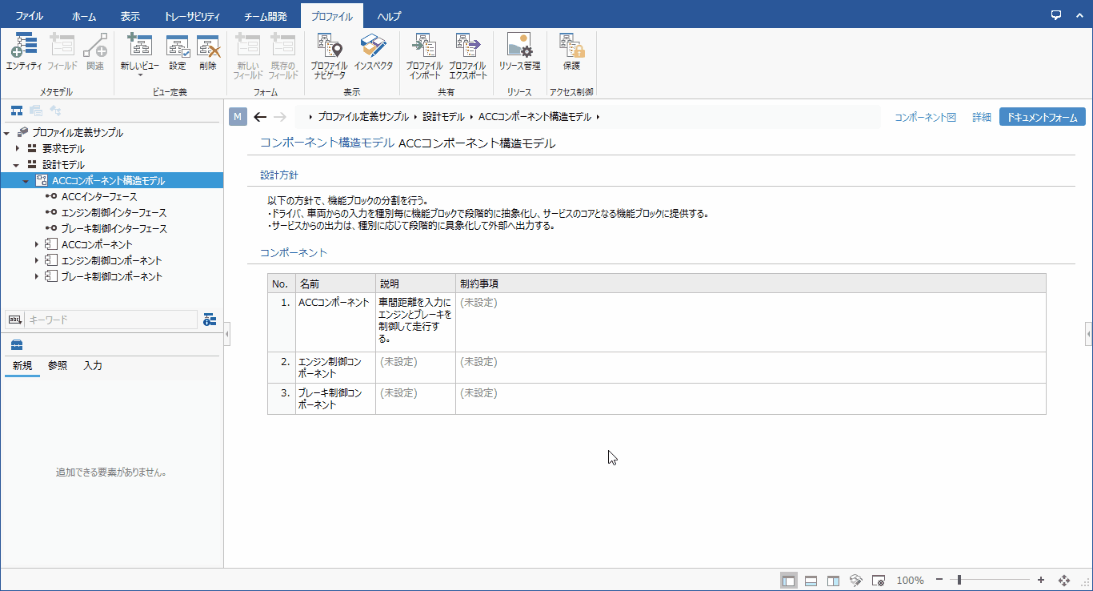This screenshot has height=591, width=1093.
Task: Click the ドキュメントフォーム button
Action: click(x=1041, y=116)
